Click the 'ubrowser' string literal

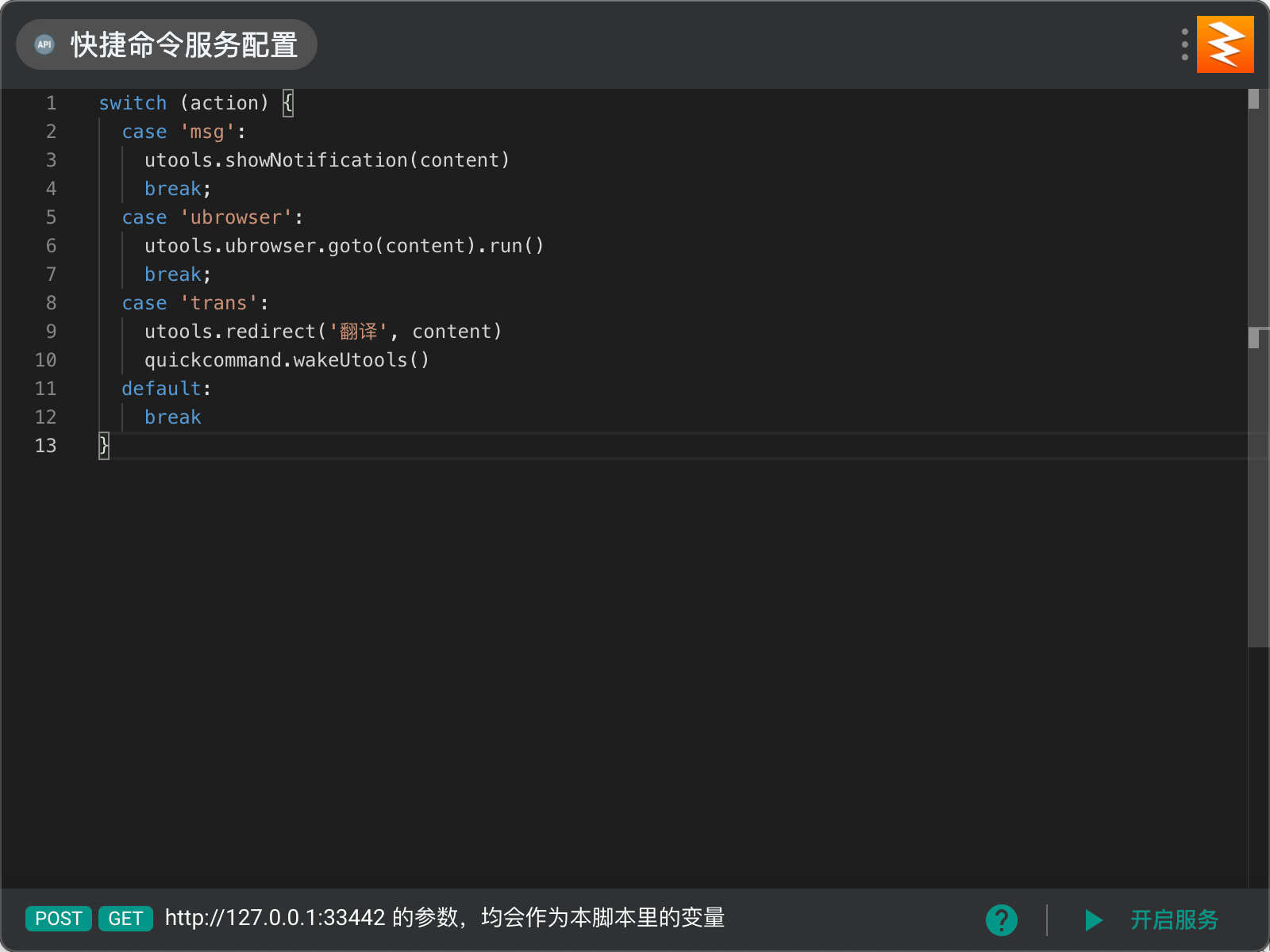coord(236,217)
